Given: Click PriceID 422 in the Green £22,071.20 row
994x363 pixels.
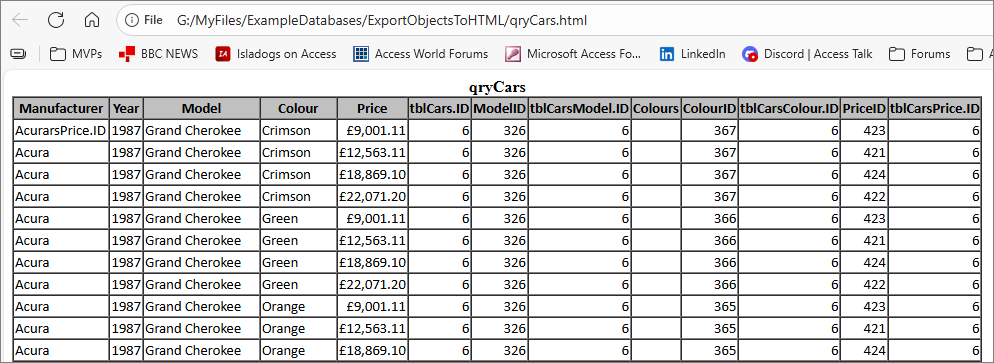Looking at the screenshot, I should pyautogui.click(x=864, y=284).
